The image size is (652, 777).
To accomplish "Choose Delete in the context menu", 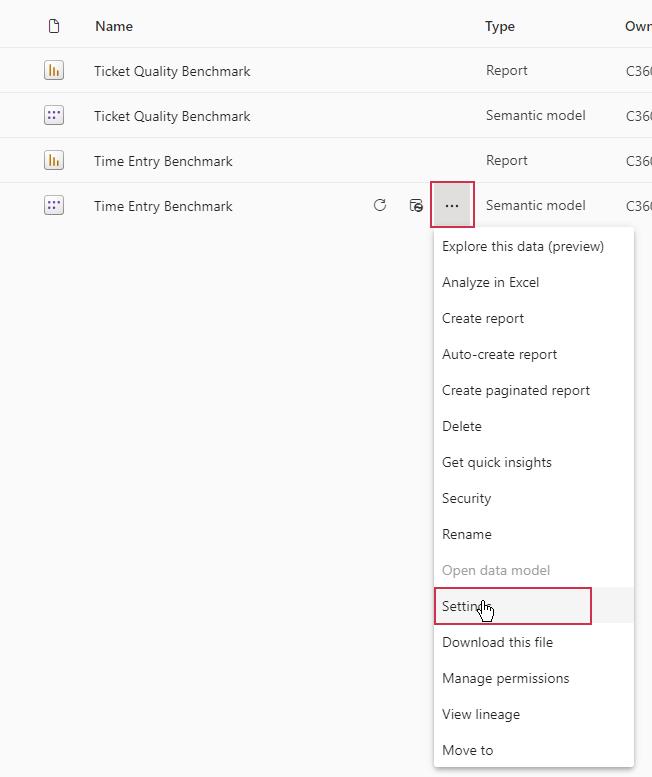I will tap(462, 427).
